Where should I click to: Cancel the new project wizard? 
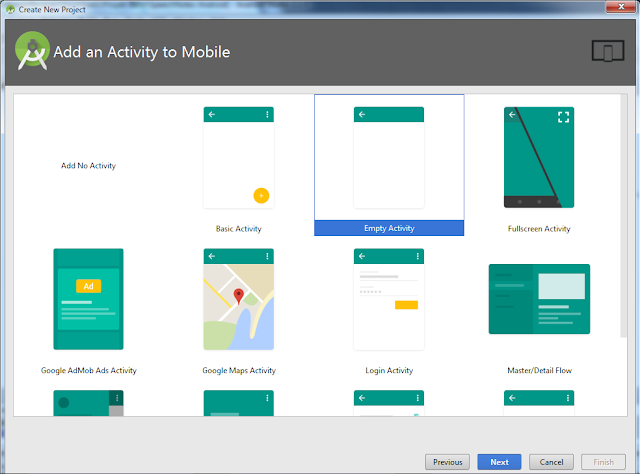551,462
